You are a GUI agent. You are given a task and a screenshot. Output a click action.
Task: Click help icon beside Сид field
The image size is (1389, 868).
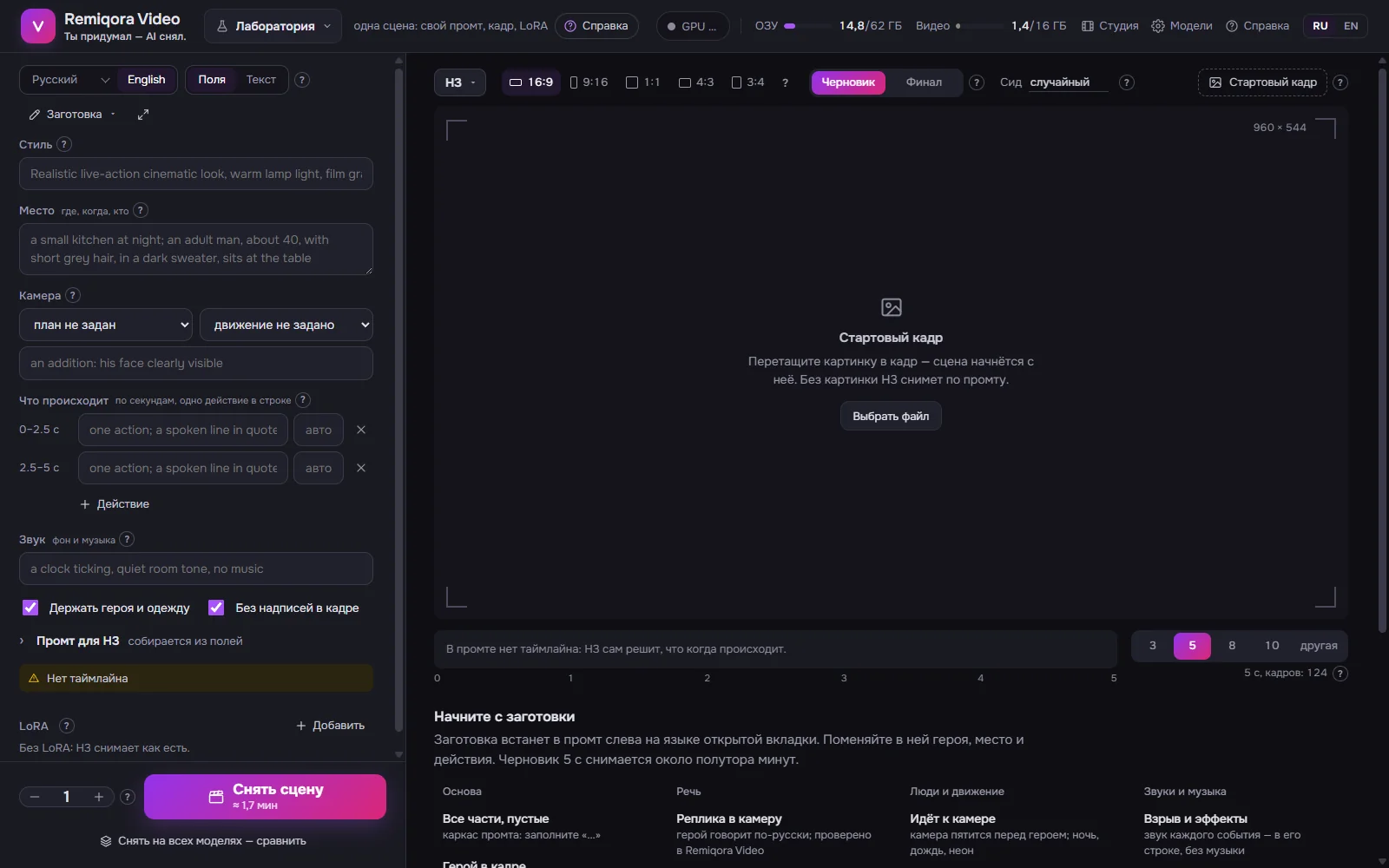point(1127,82)
